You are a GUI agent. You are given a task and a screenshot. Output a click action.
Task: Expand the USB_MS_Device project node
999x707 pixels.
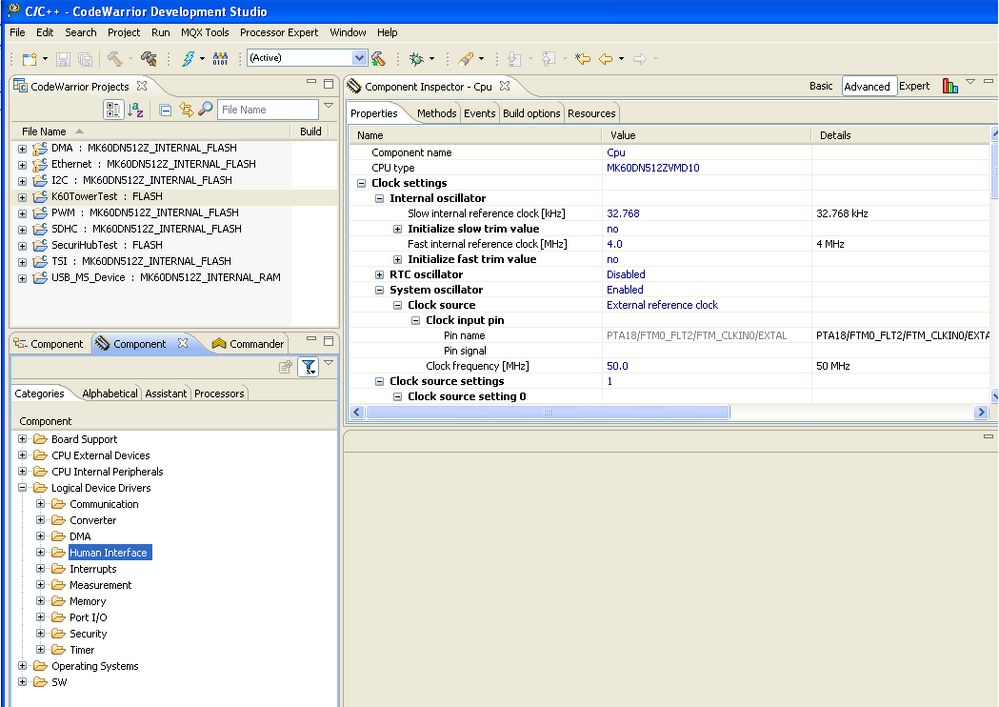click(22, 278)
